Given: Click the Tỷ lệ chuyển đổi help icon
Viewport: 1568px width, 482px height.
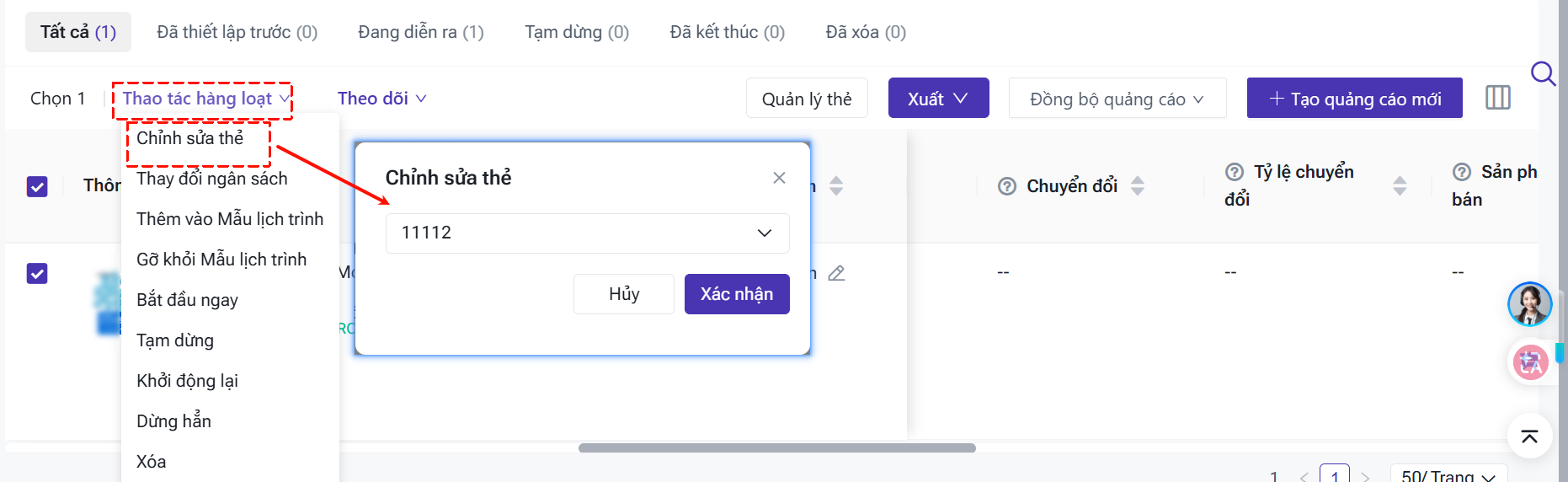Looking at the screenshot, I should 1235,172.
